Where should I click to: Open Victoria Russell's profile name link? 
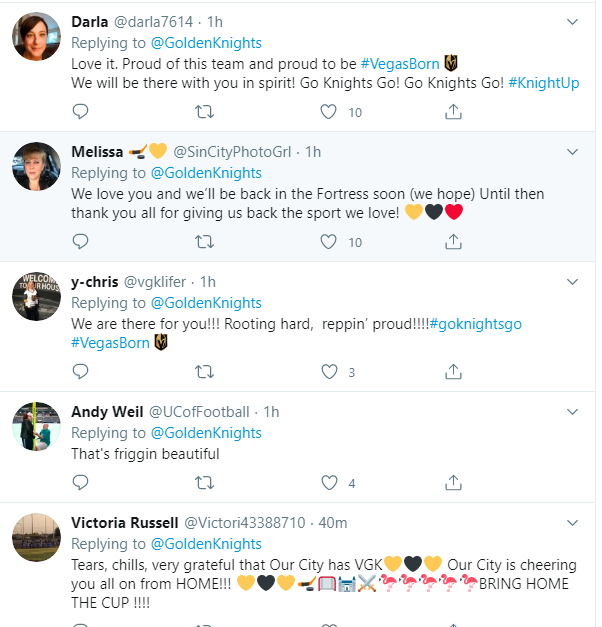tap(125, 522)
